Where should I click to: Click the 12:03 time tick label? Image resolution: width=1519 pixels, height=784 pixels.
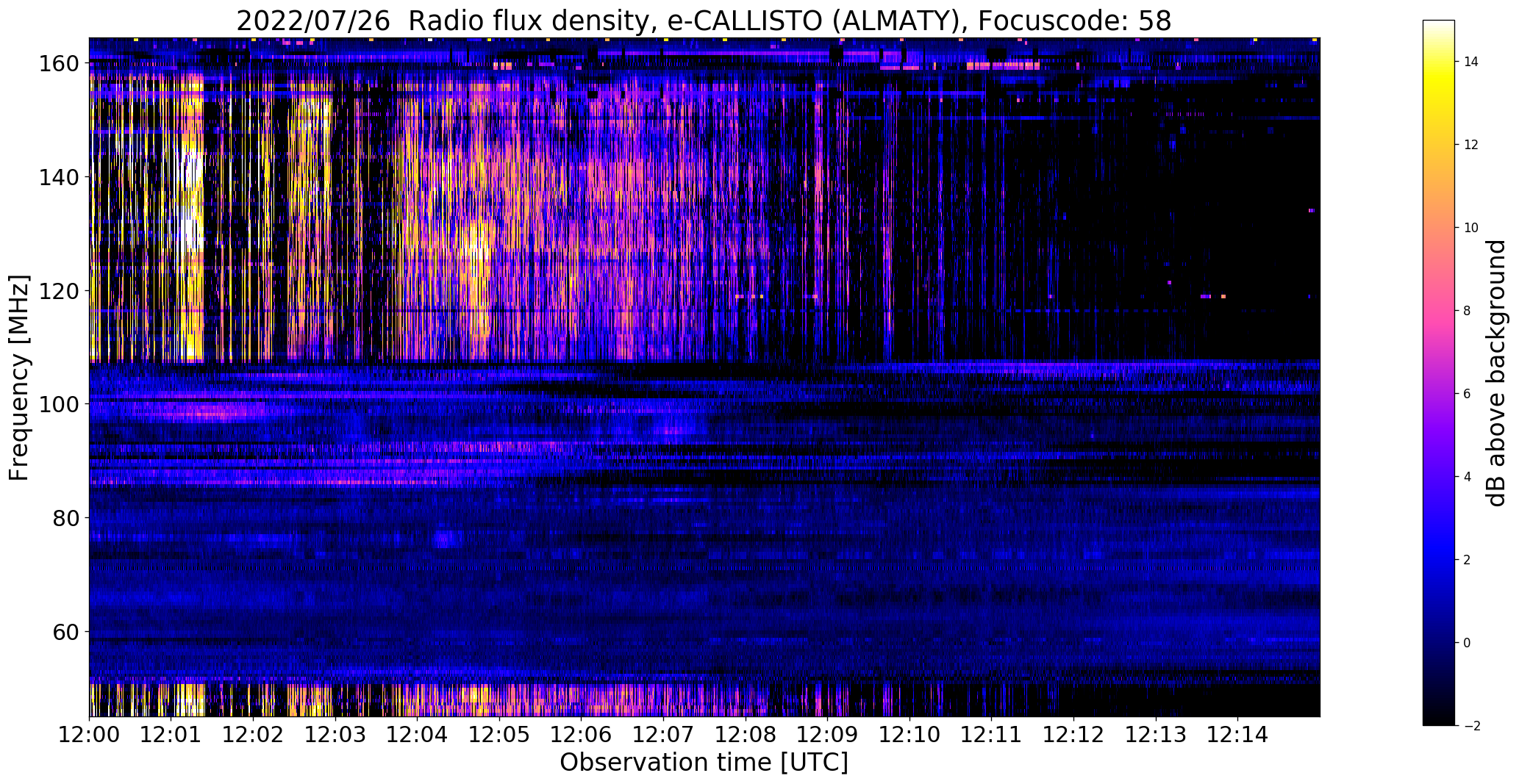coord(335,734)
